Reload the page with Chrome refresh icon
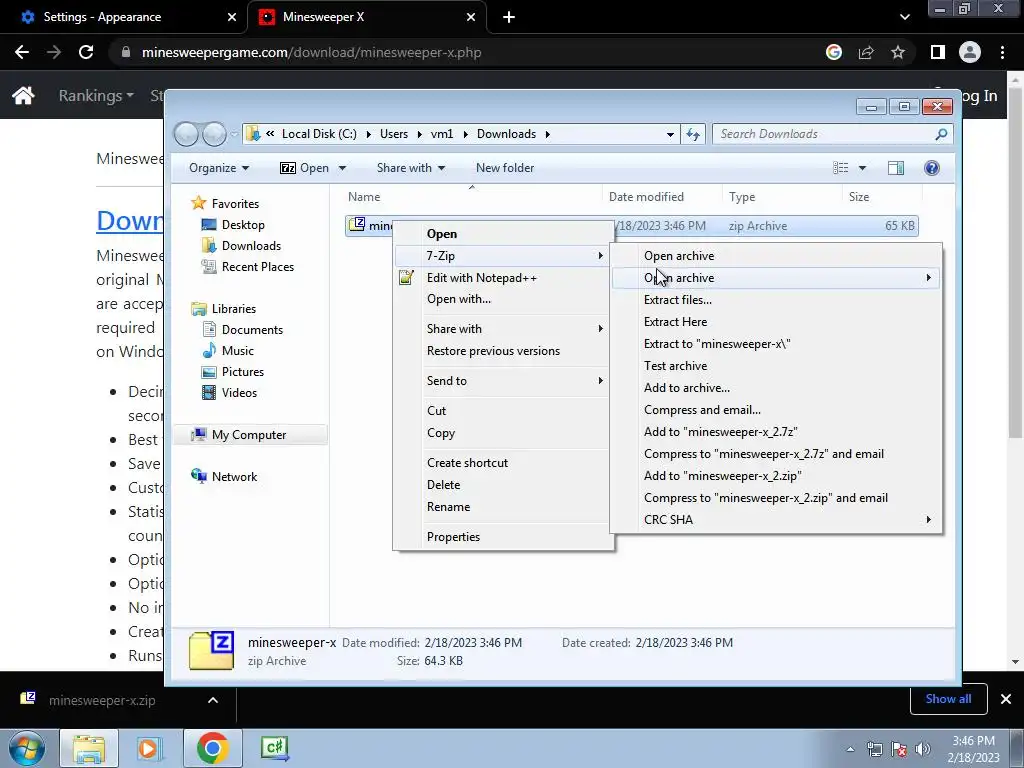 [86, 52]
